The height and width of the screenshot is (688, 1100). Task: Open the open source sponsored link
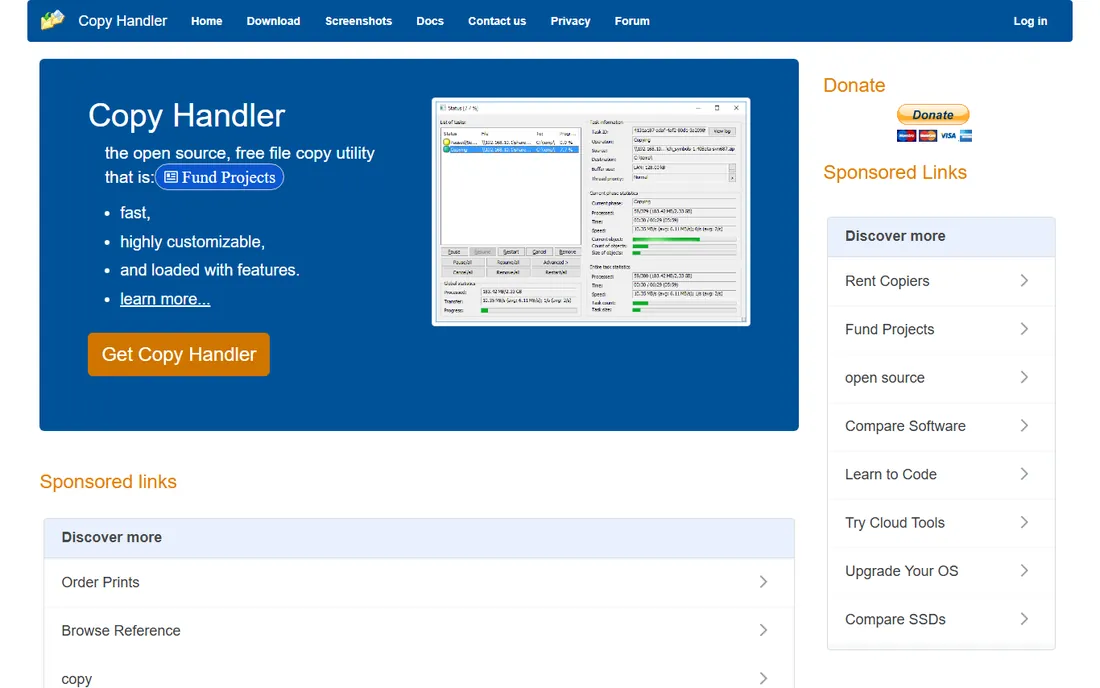941,378
